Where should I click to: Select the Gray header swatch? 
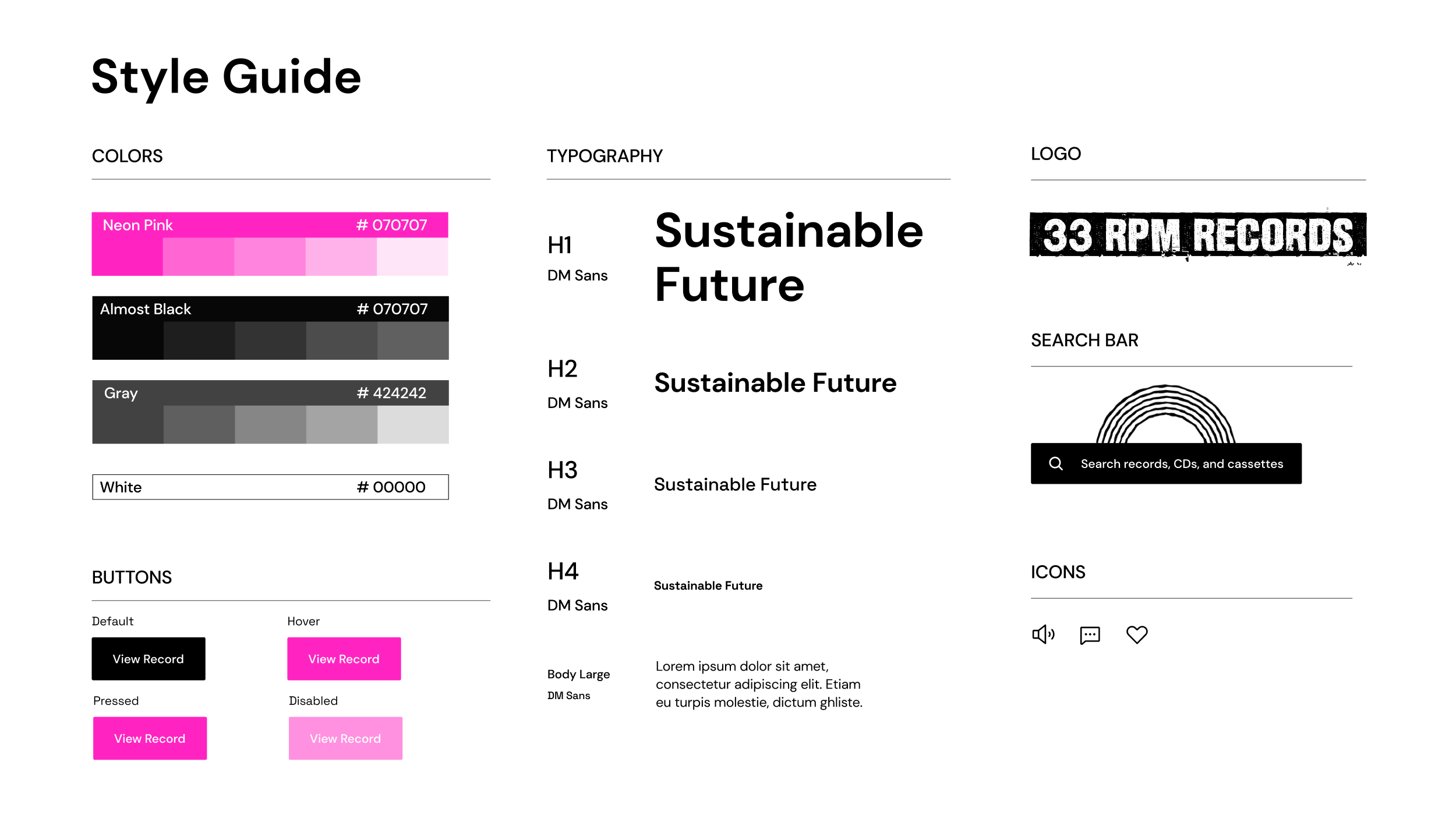click(270, 393)
